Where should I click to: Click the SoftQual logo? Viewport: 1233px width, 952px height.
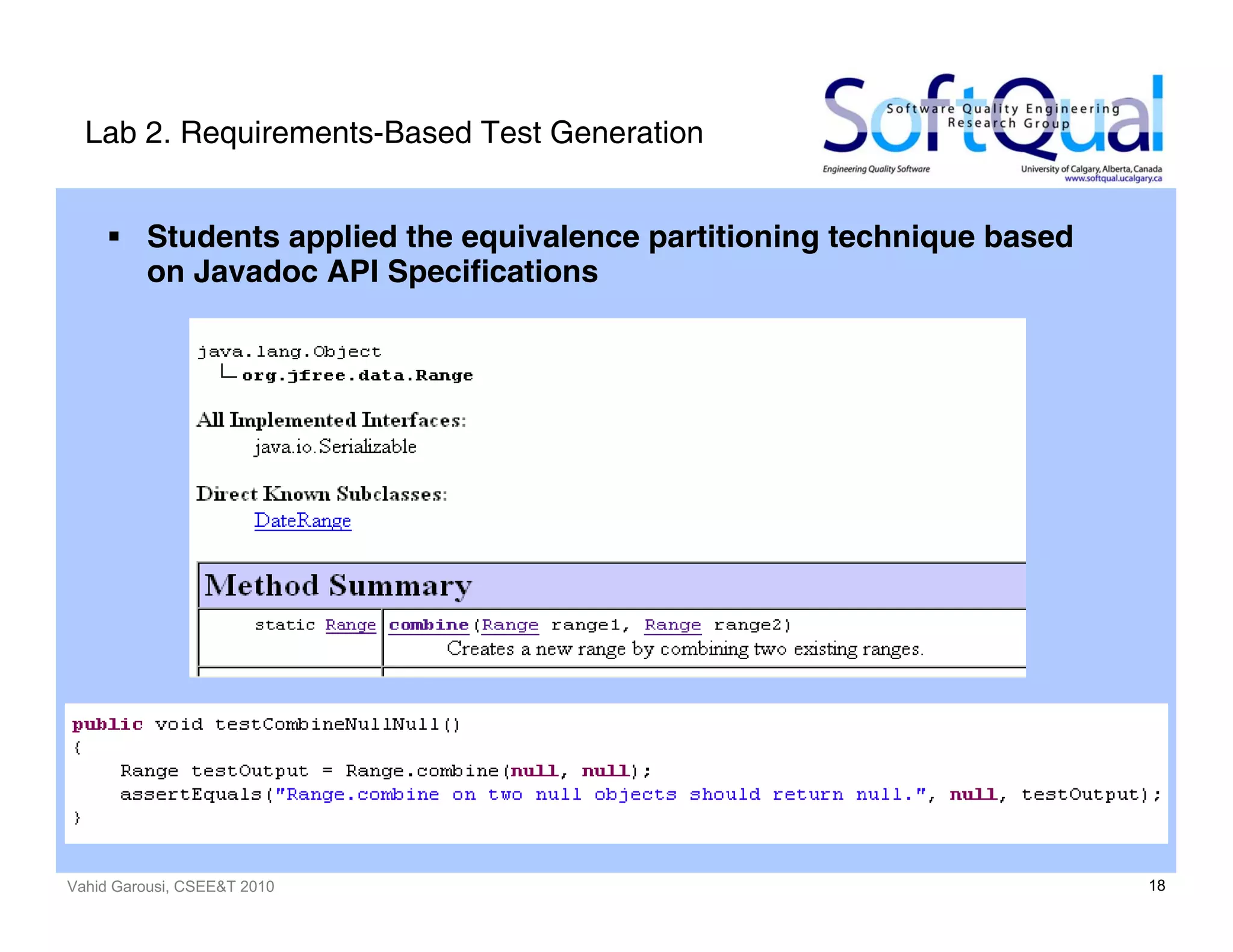pos(993,128)
